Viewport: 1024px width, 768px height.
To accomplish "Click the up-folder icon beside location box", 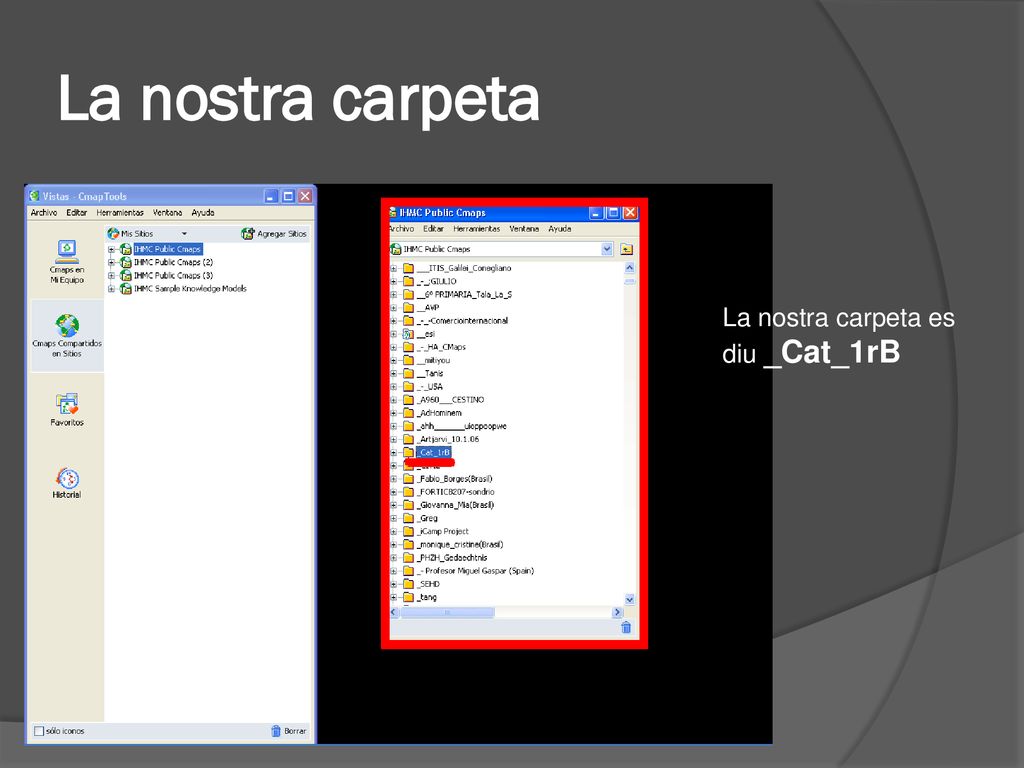I will point(626,249).
